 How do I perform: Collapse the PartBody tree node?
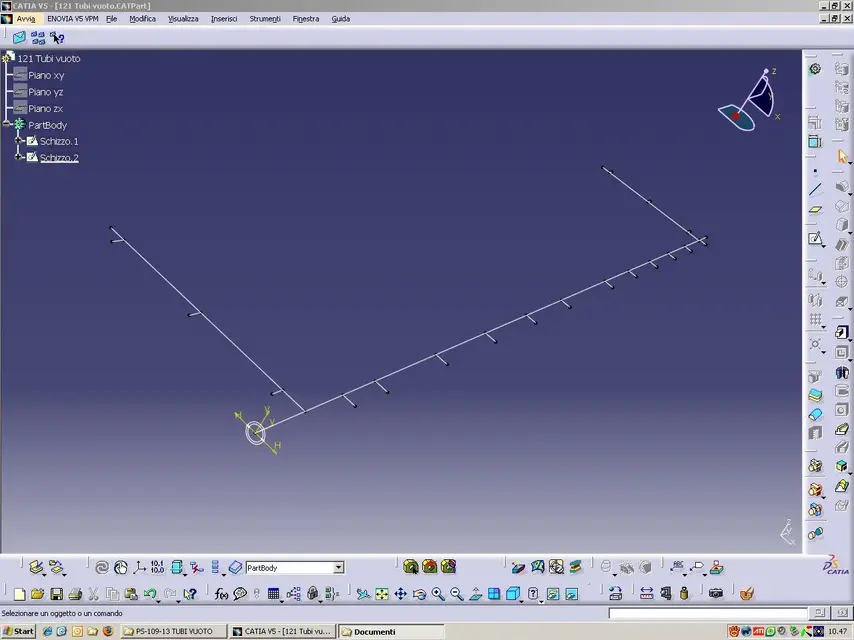(7, 124)
